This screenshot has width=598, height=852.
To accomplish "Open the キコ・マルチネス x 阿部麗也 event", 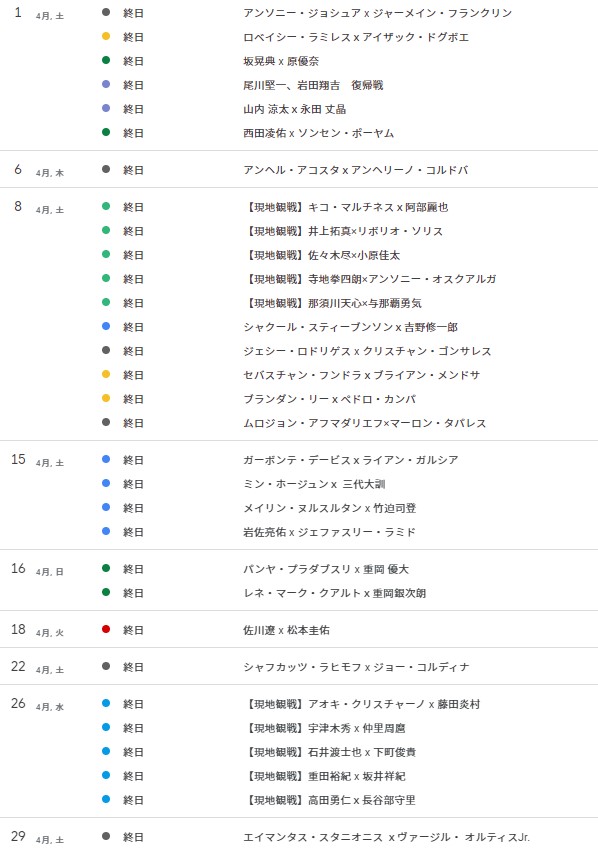I will click(347, 207).
